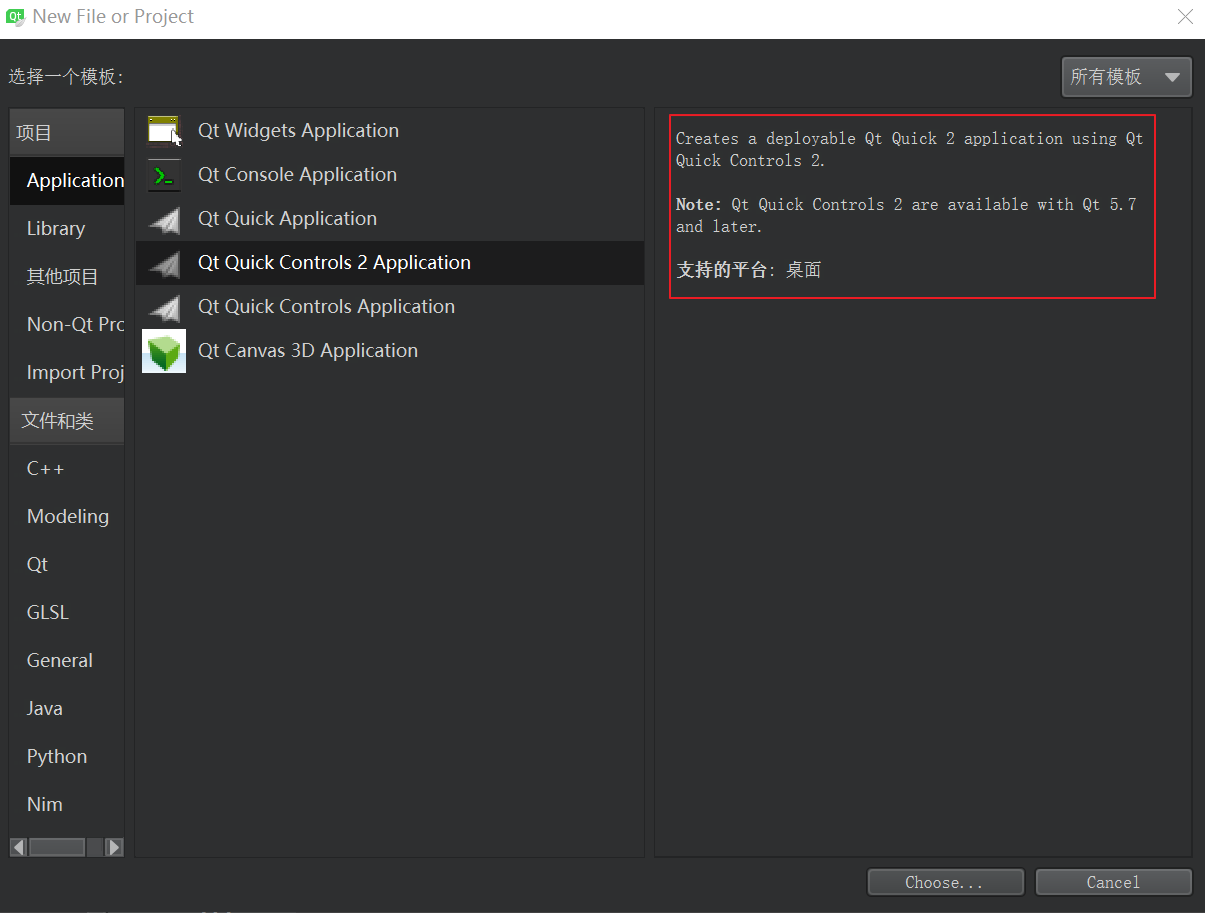Select the Application category

pyautogui.click(x=67, y=181)
